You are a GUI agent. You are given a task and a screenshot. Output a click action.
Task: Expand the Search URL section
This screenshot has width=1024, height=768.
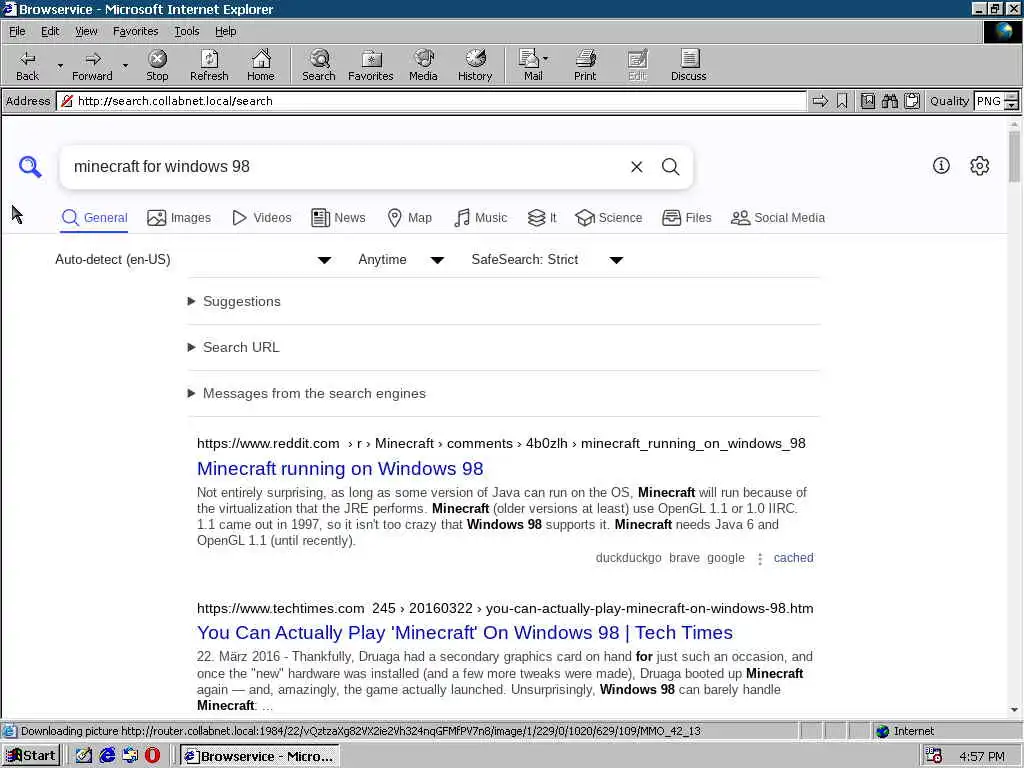click(x=234, y=347)
